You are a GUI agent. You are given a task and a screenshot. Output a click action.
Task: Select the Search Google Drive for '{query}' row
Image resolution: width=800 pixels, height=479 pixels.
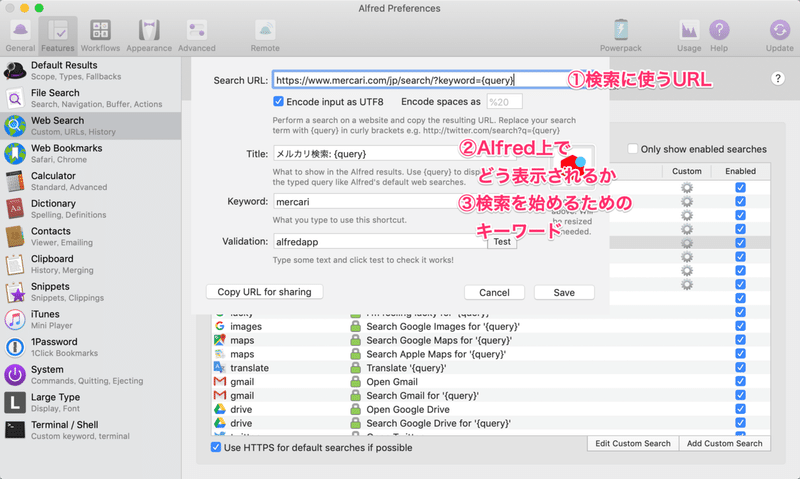[491, 423]
